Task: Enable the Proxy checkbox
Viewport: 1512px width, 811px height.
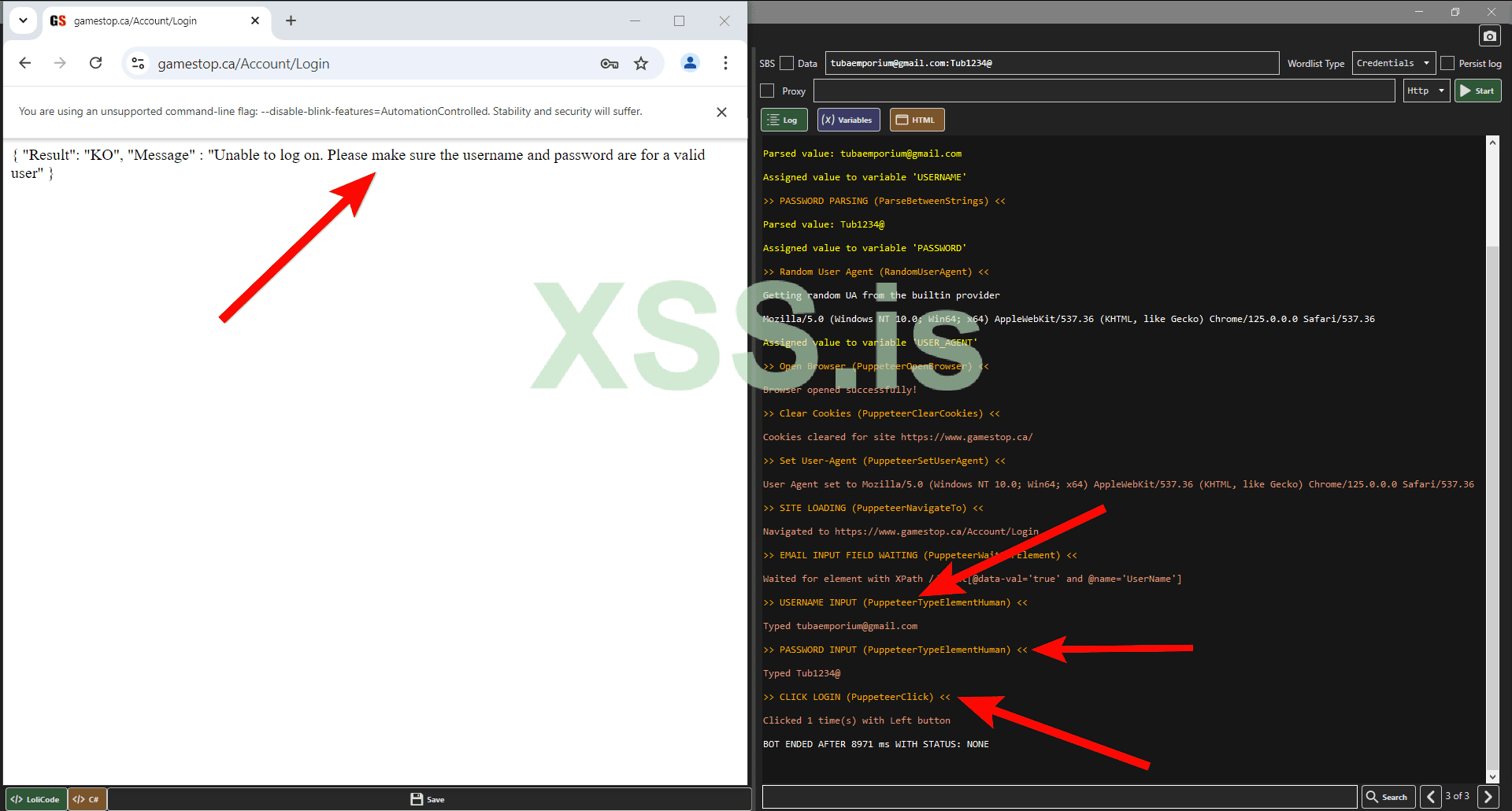Action: click(767, 91)
